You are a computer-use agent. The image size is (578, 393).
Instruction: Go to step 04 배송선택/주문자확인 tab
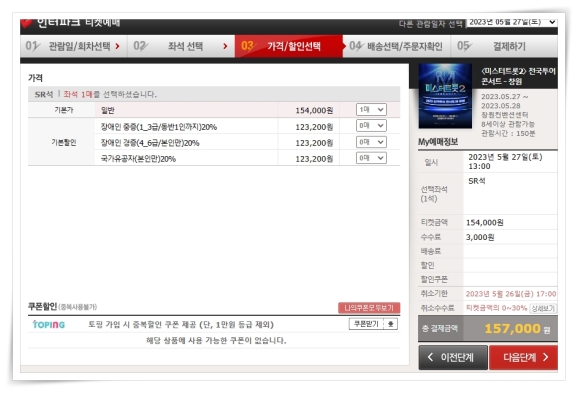397,46
